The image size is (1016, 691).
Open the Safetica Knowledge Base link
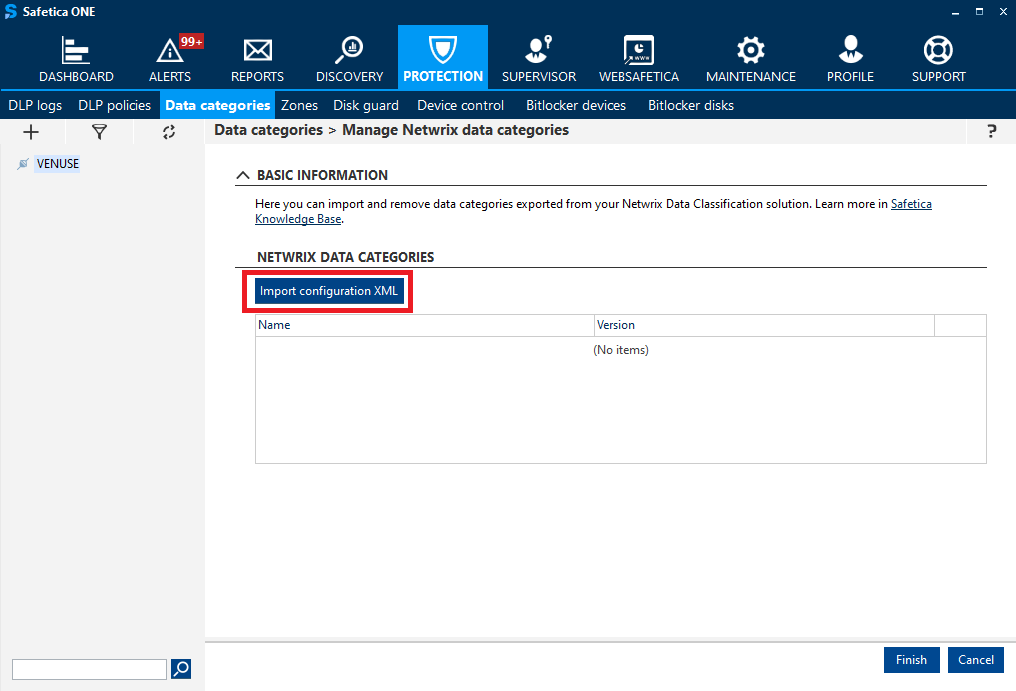[911, 204]
